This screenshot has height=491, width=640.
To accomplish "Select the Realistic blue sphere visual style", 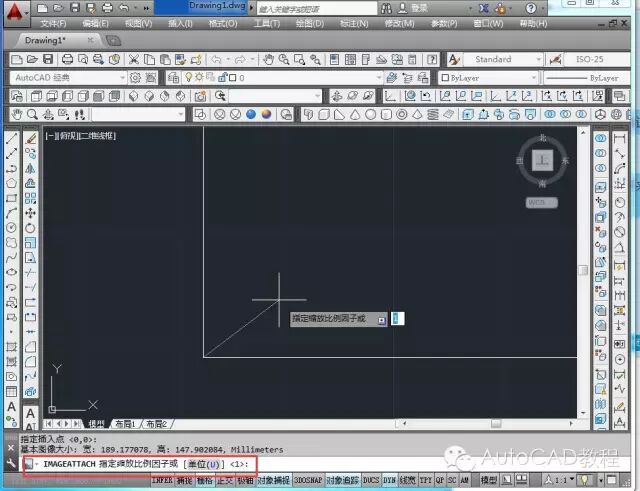I will click(251, 114).
